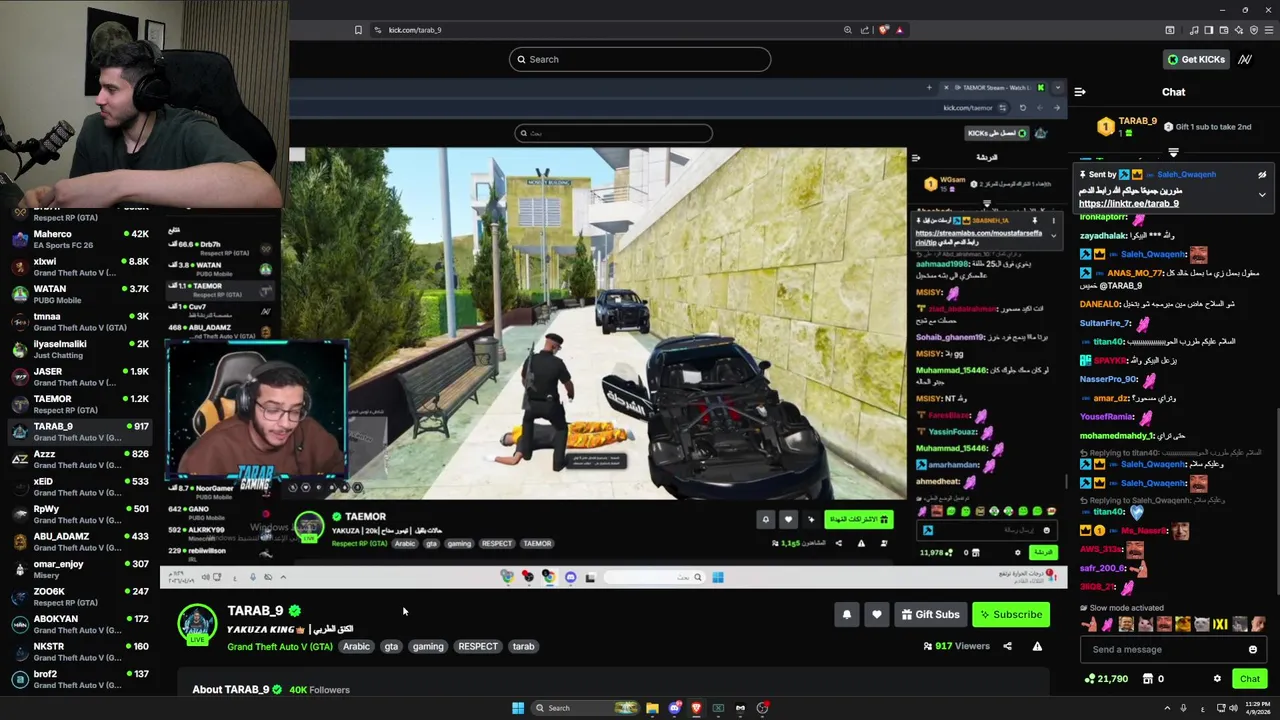The image size is (1280, 720).
Task: Open the emoji picker in the message box
Action: point(1253,649)
